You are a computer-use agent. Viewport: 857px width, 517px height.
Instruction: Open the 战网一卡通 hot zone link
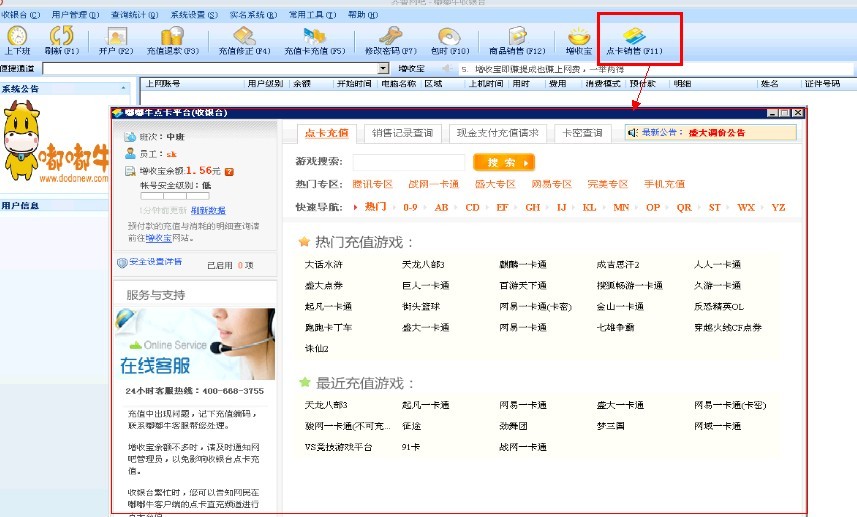click(433, 184)
